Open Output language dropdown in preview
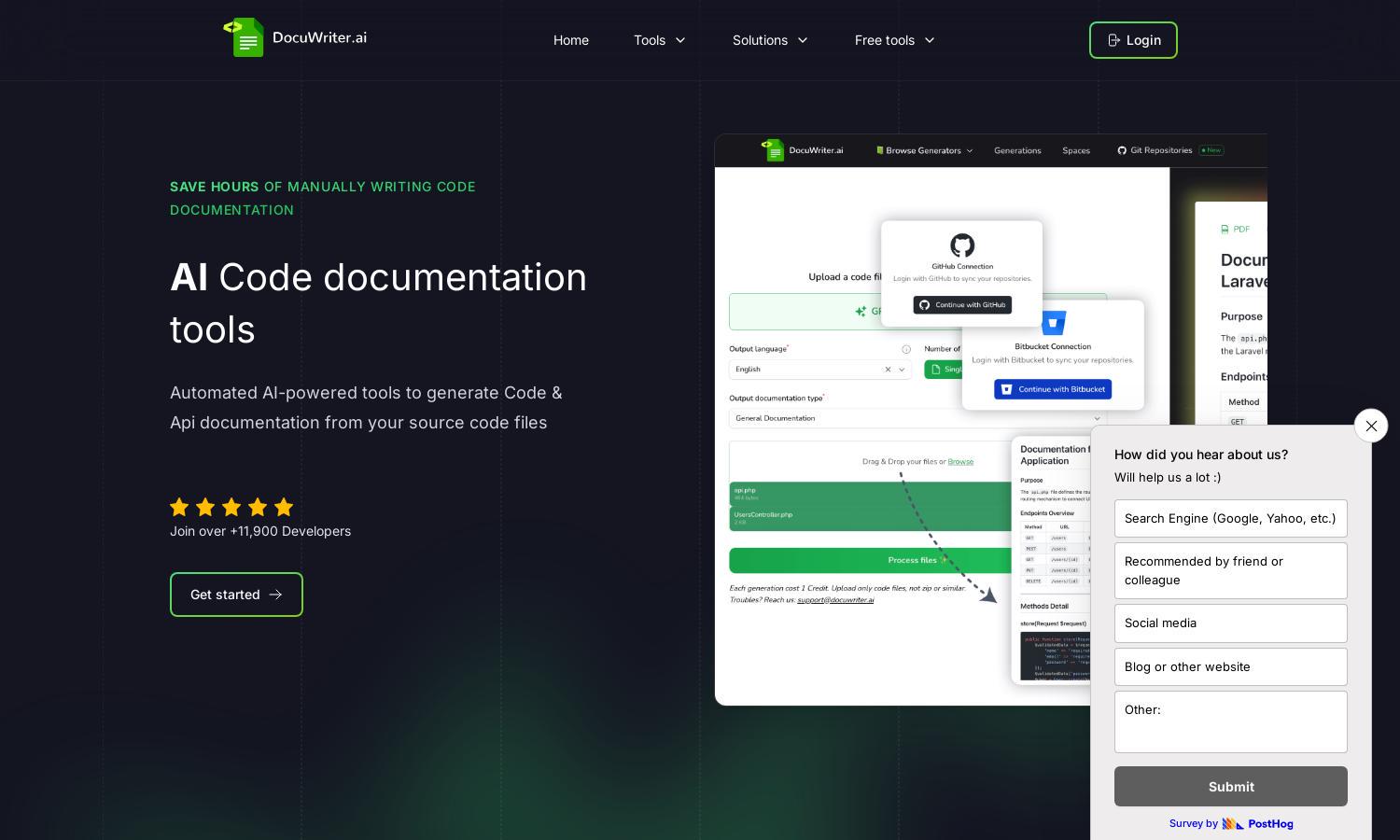 [x=819, y=370]
